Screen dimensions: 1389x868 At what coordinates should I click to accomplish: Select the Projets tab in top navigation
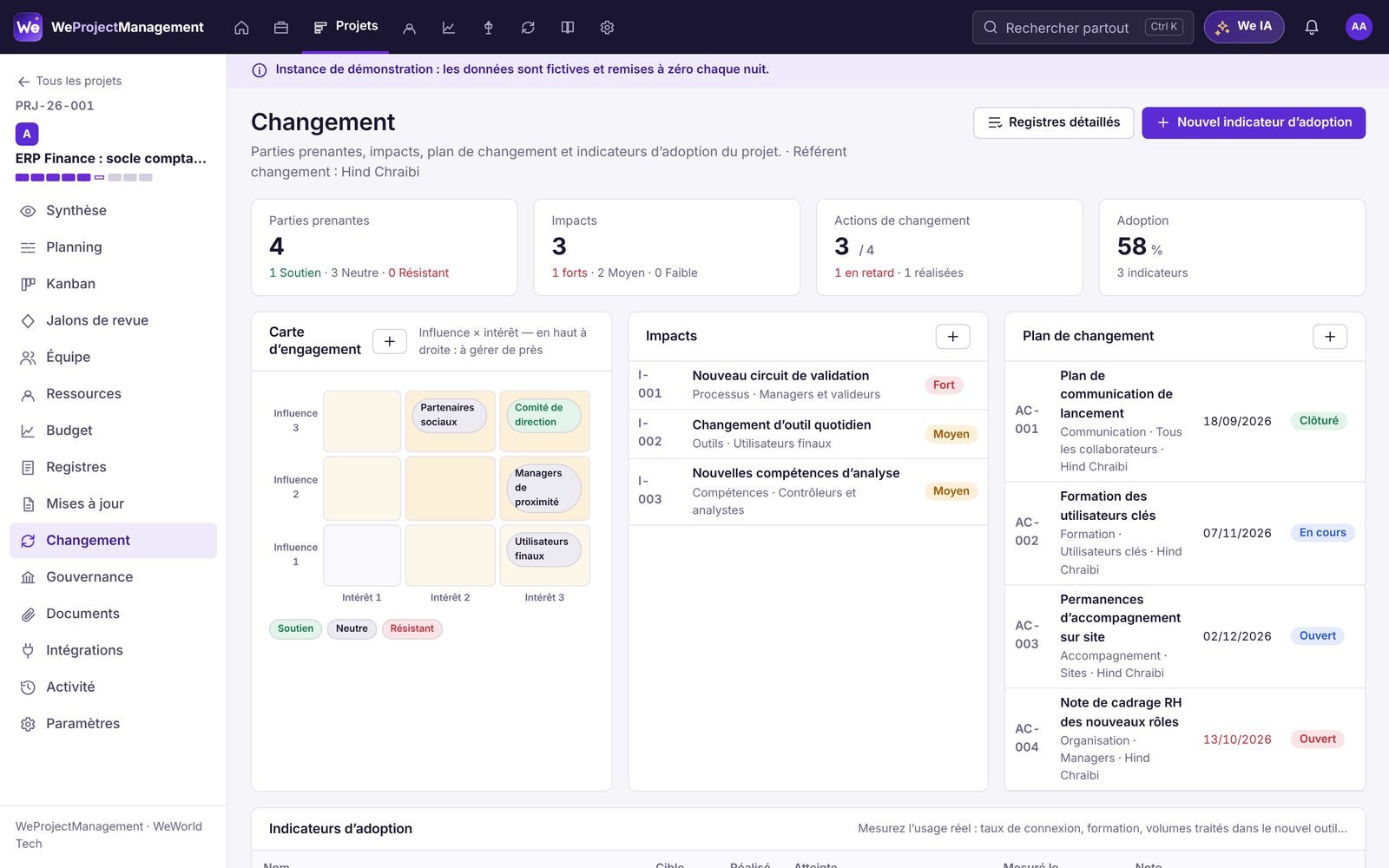[346, 27]
